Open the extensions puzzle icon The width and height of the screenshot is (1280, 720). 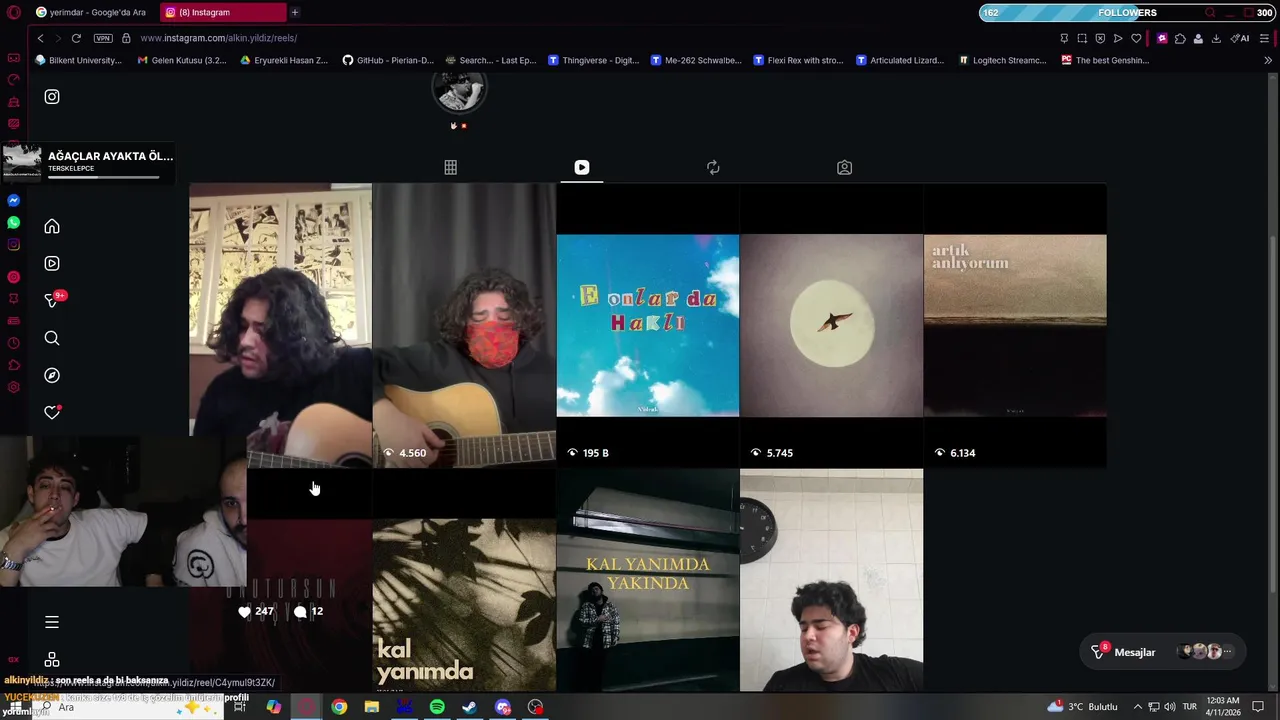[1180, 38]
